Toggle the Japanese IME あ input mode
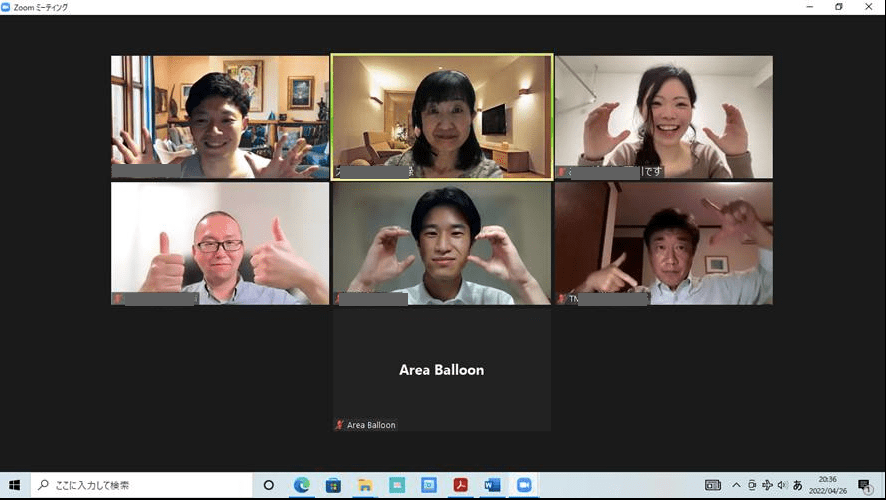886x500 pixels. [797, 485]
